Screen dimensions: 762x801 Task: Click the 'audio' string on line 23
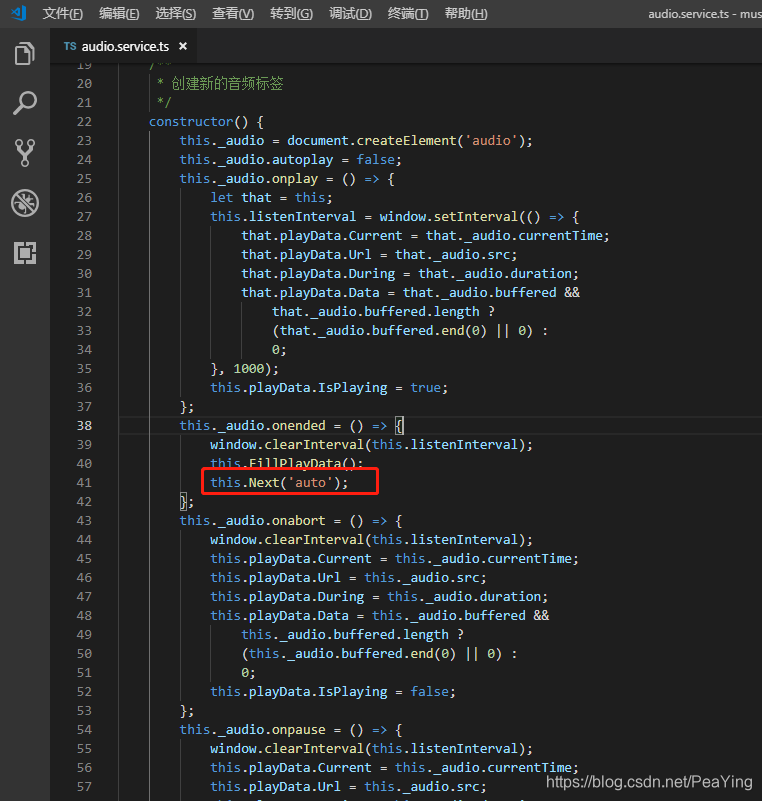tap(491, 140)
